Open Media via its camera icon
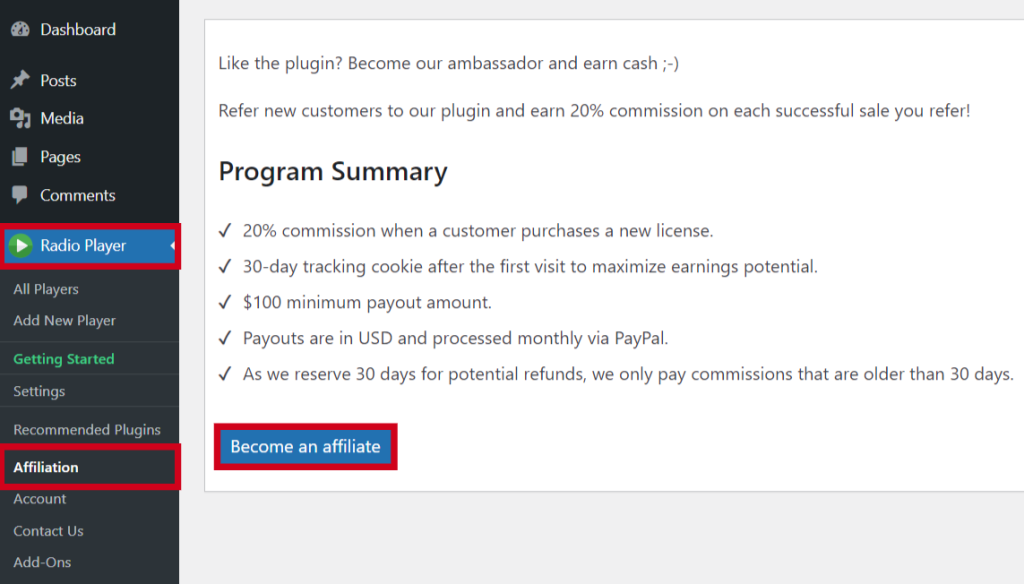This screenshot has width=1024, height=584. point(20,118)
